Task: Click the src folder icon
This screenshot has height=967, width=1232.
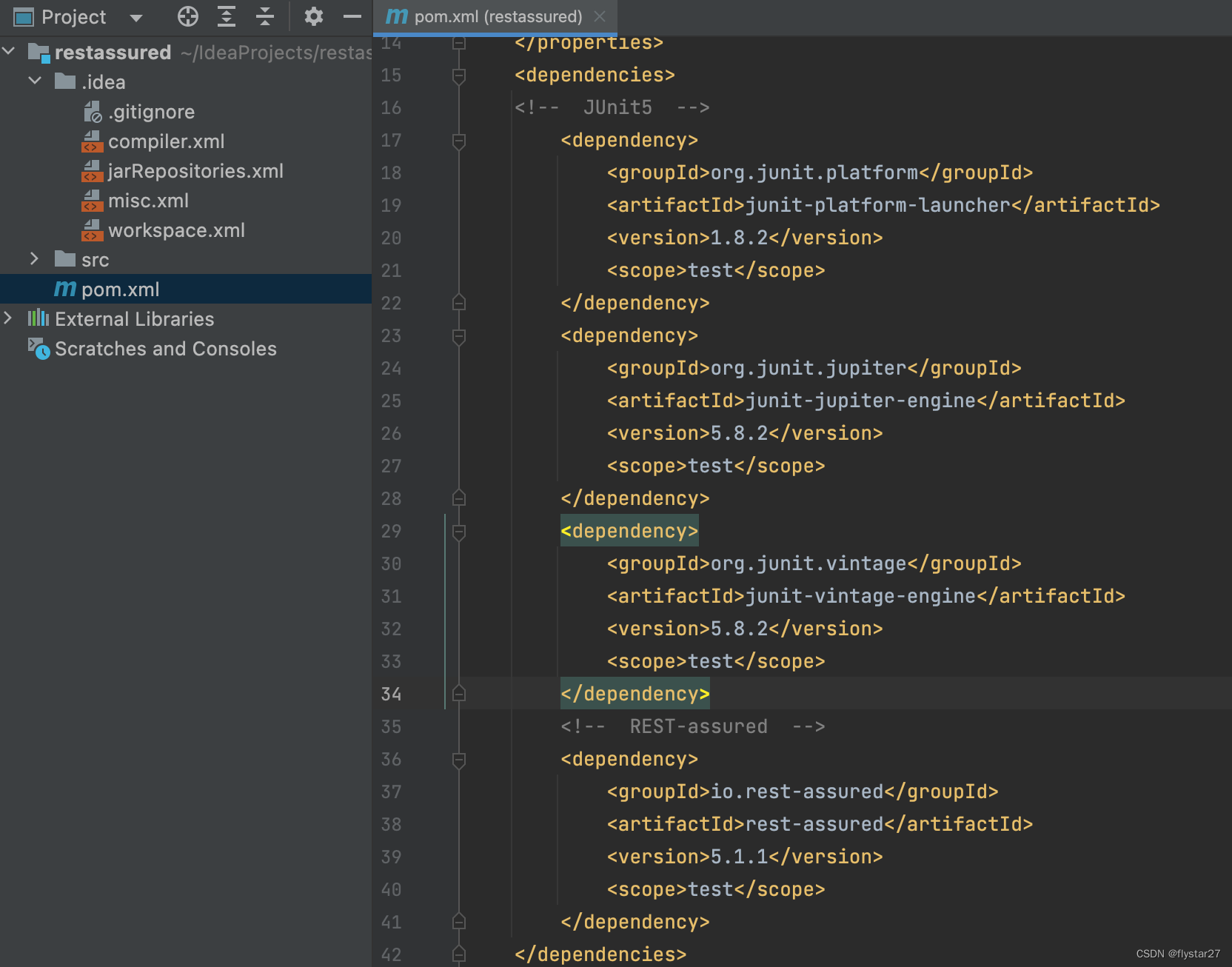Action: pos(65,258)
